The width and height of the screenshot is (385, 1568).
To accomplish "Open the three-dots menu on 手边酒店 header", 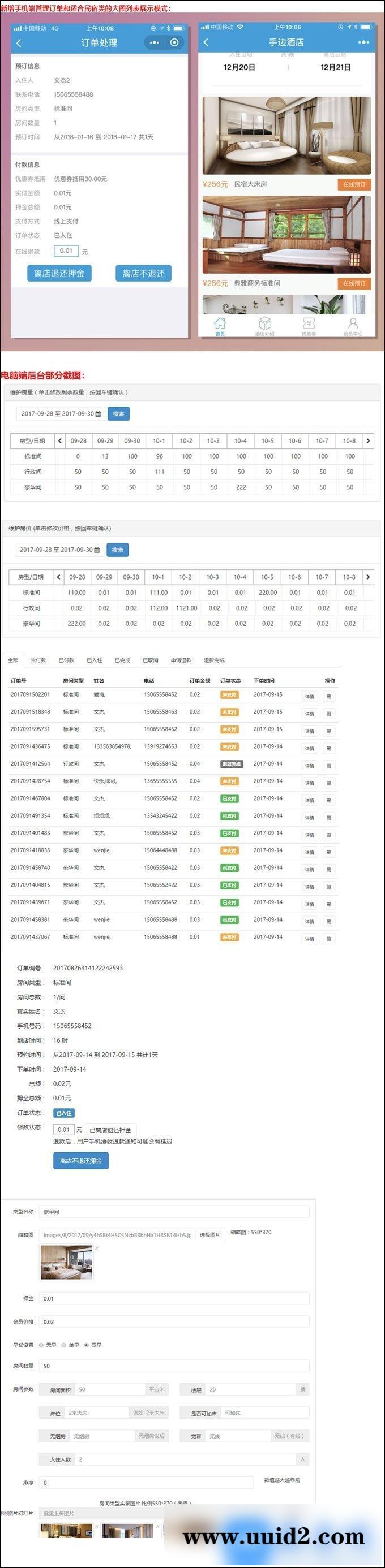I will [x=363, y=42].
